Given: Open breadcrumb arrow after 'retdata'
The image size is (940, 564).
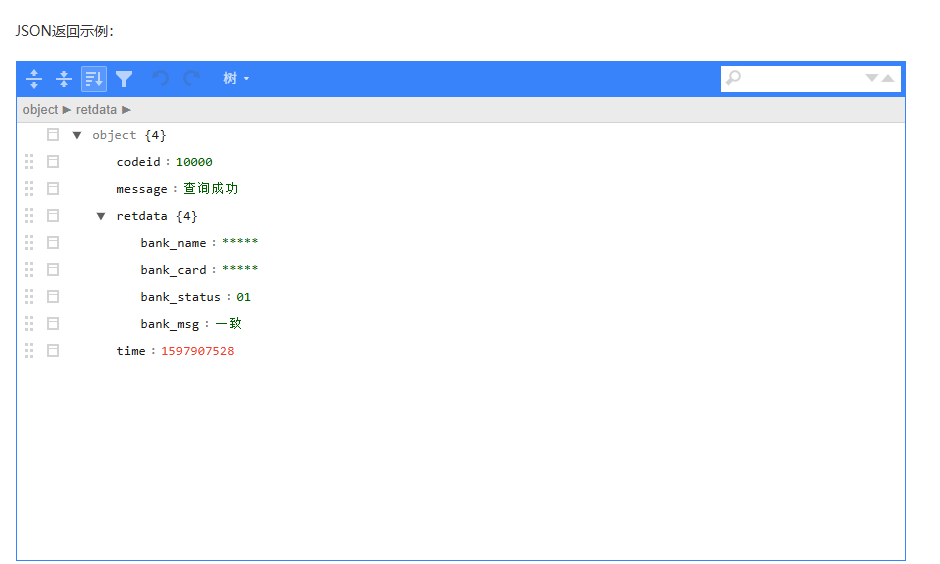Looking at the screenshot, I should click(126, 110).
